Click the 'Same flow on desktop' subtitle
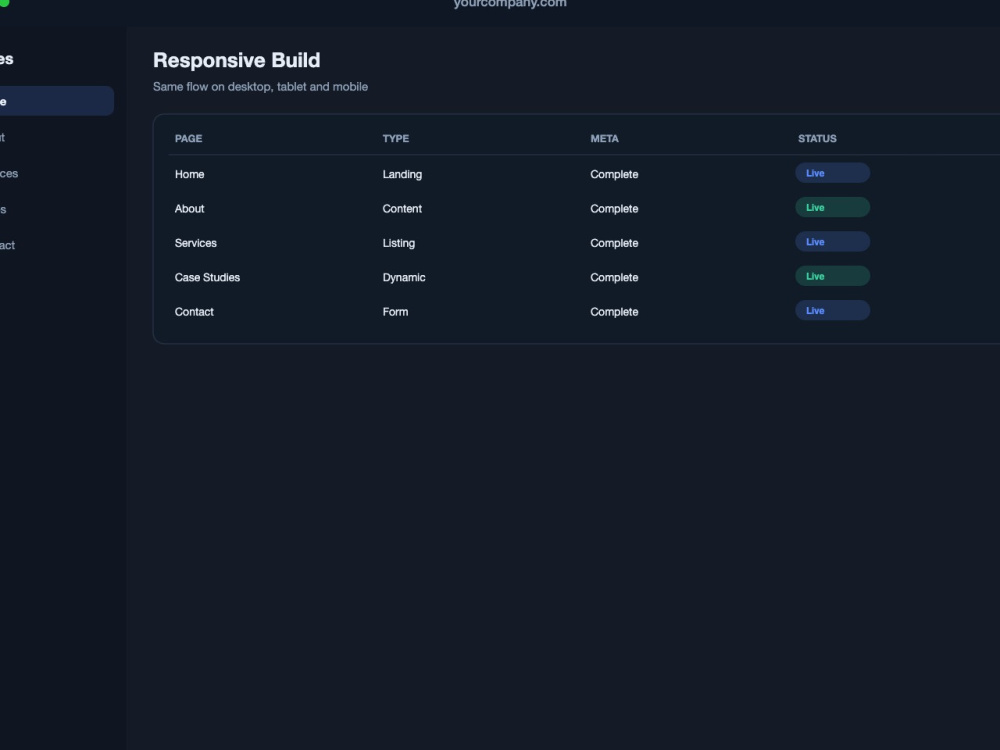1000x750 pixels. [260, 87]
